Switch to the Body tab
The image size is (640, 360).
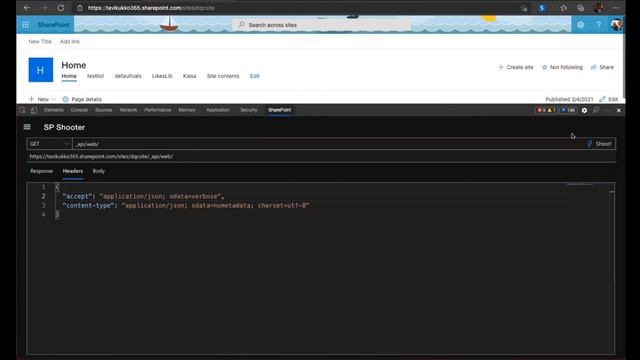click(99, 171)
